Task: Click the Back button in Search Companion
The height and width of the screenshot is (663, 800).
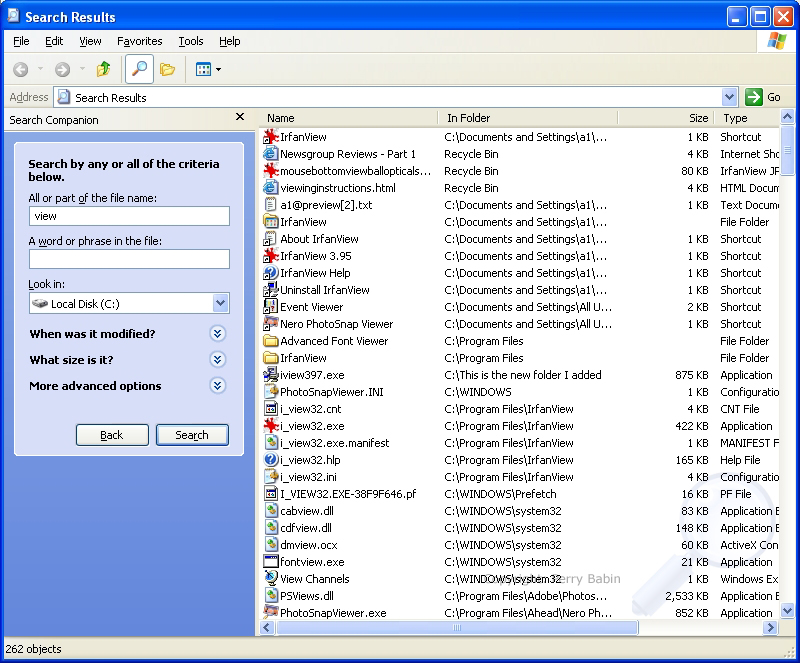Action: (x=112, y=435)
